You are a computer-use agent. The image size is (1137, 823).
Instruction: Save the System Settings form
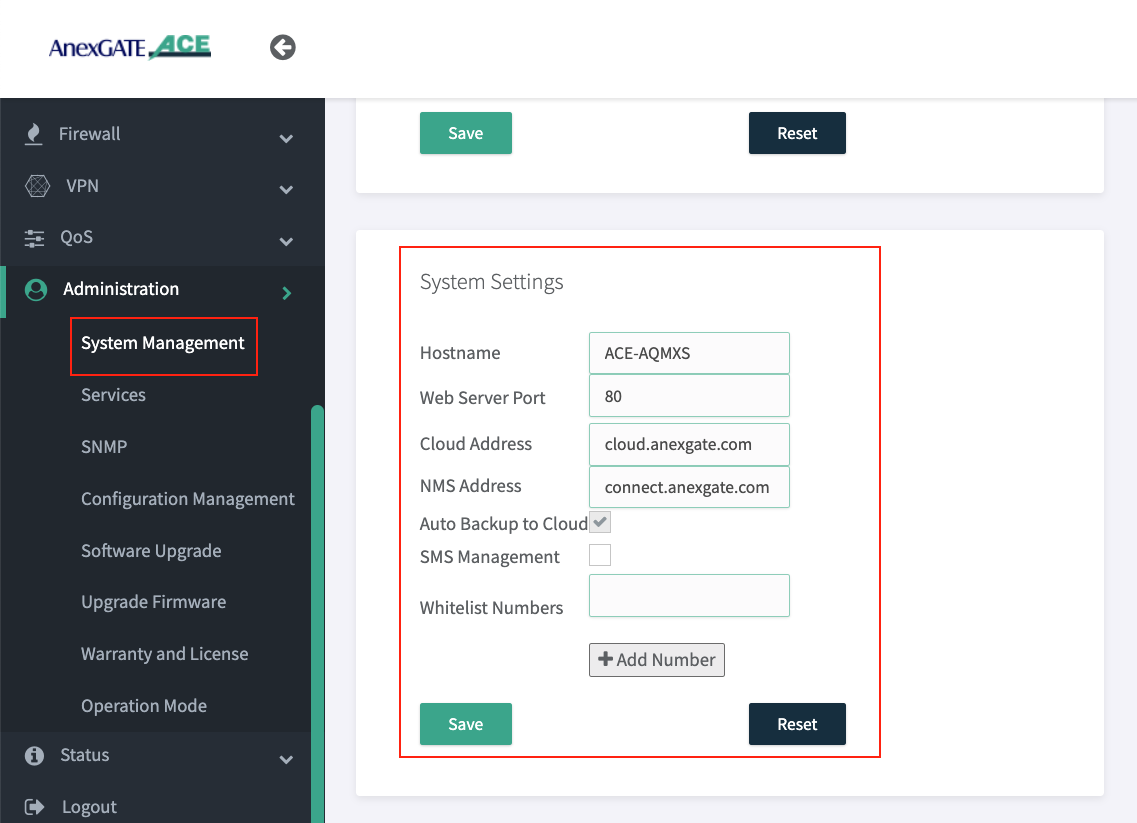pos(465,724)
